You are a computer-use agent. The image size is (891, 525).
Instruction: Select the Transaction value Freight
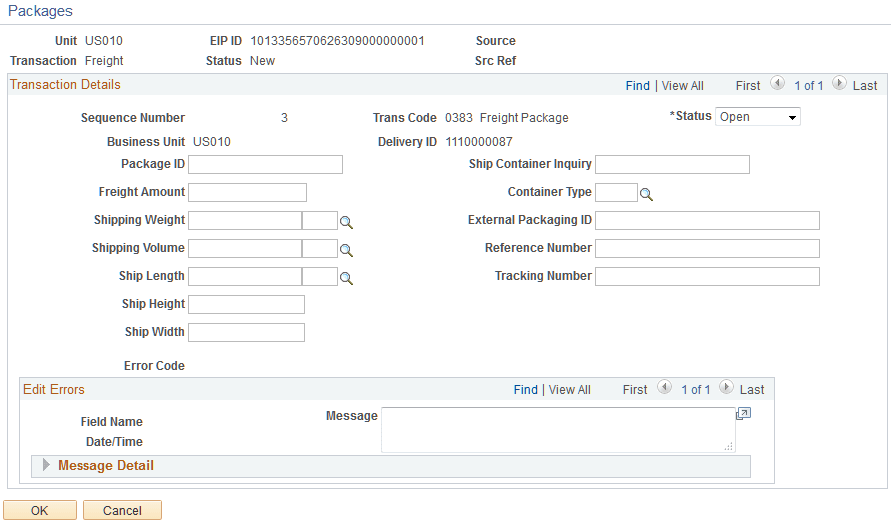point(104,61)
